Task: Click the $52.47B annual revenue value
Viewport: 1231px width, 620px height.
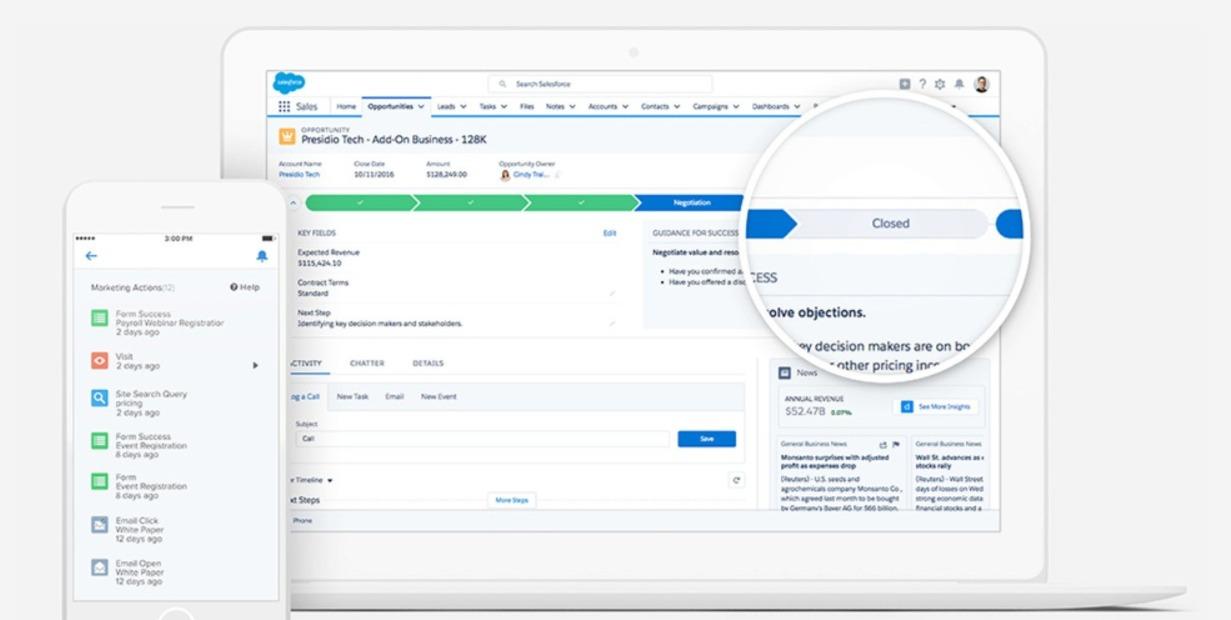Action: [805, 411]
